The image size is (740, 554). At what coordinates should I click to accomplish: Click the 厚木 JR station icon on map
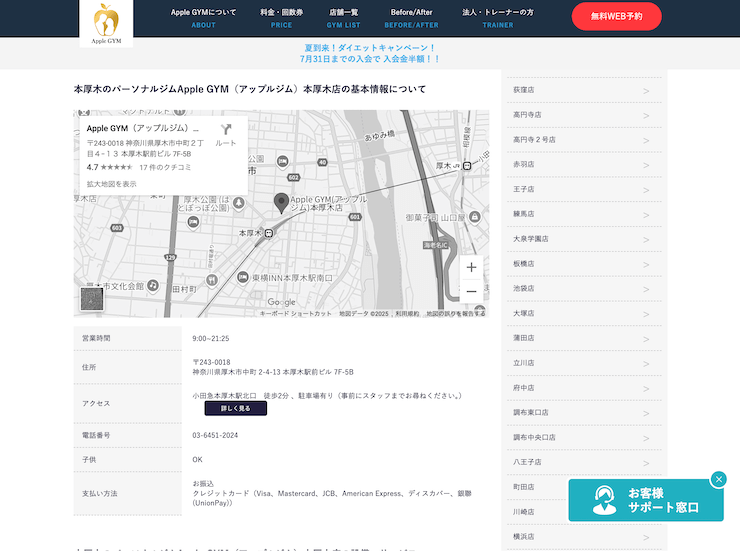coord(467,166)
